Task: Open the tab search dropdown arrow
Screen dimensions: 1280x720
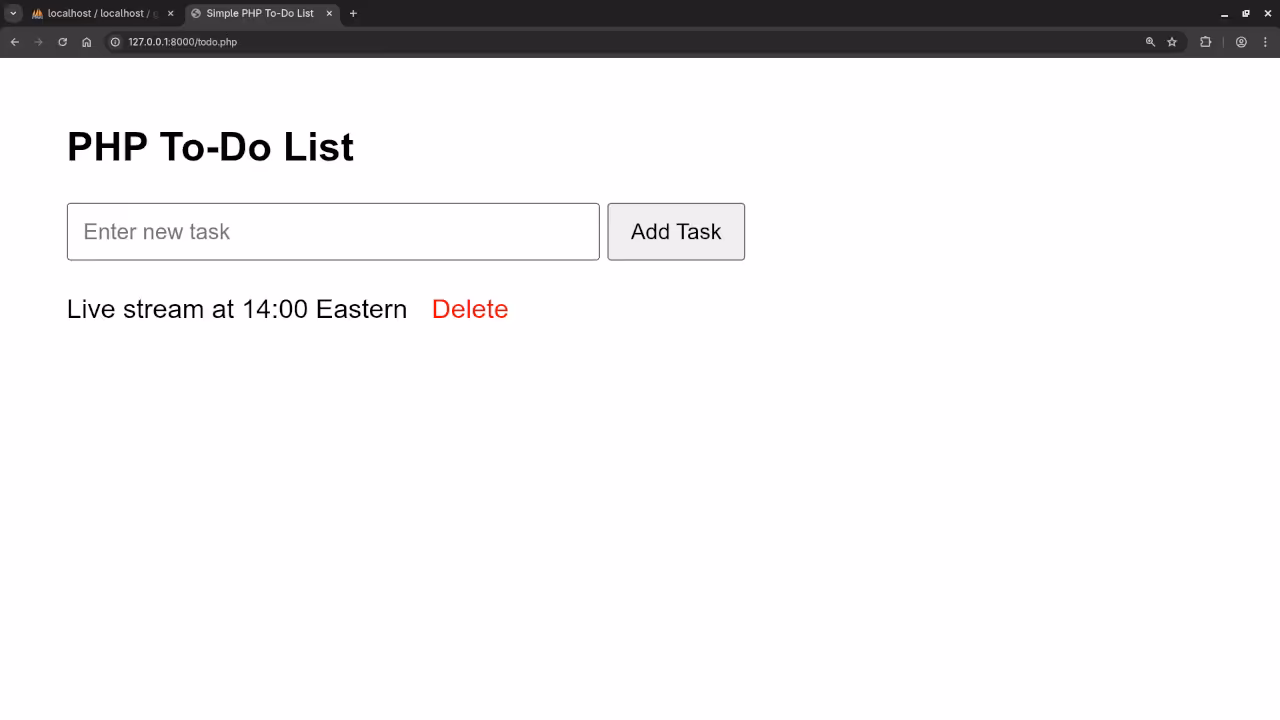Action: point(14,13)
